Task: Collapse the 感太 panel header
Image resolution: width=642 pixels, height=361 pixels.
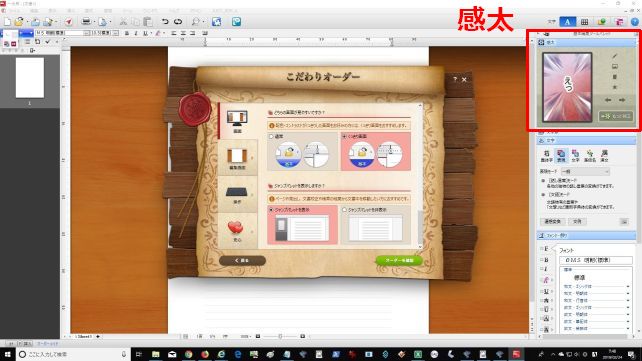Action: click(x=586, y=42)
